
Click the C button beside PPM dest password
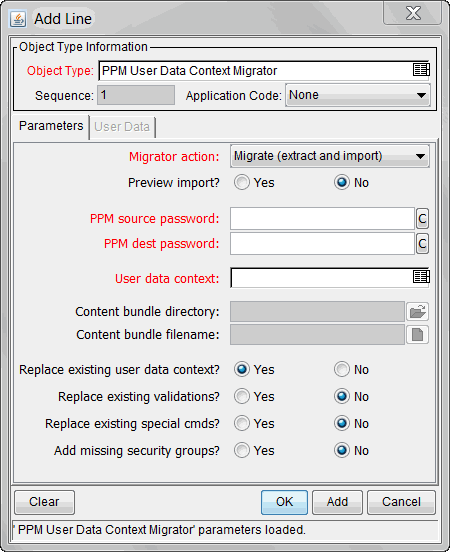click(x=423, y=244)
